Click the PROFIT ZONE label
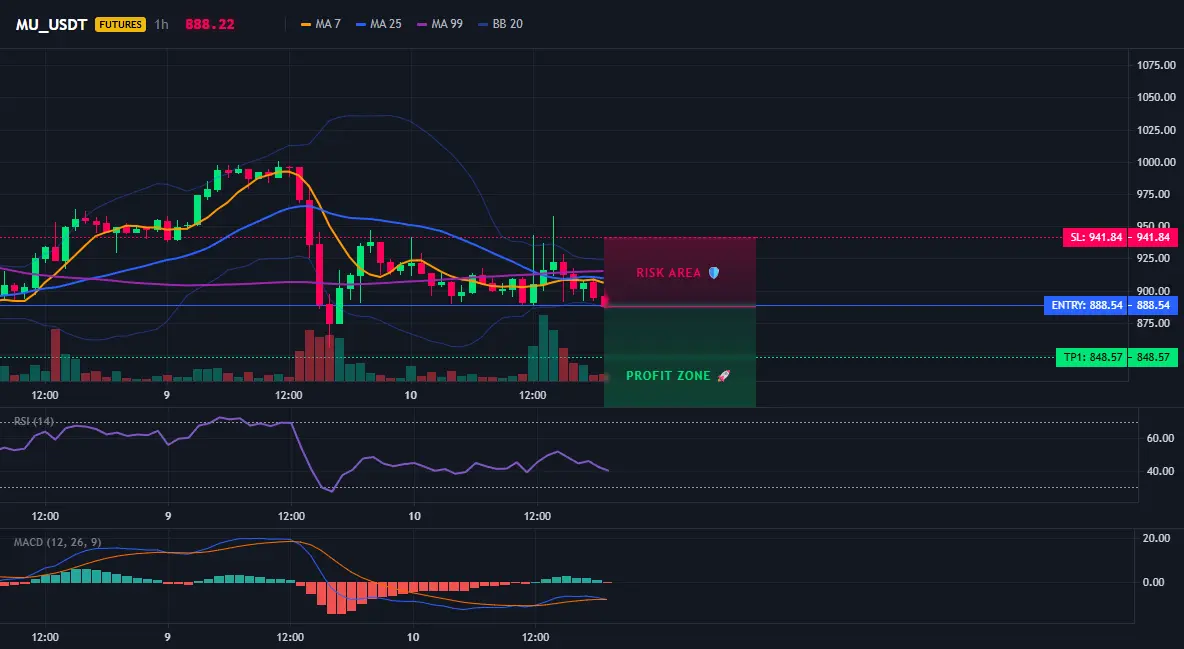Image resolution: width=1184 pixels, height=649 pixels. tap(668, 375)
